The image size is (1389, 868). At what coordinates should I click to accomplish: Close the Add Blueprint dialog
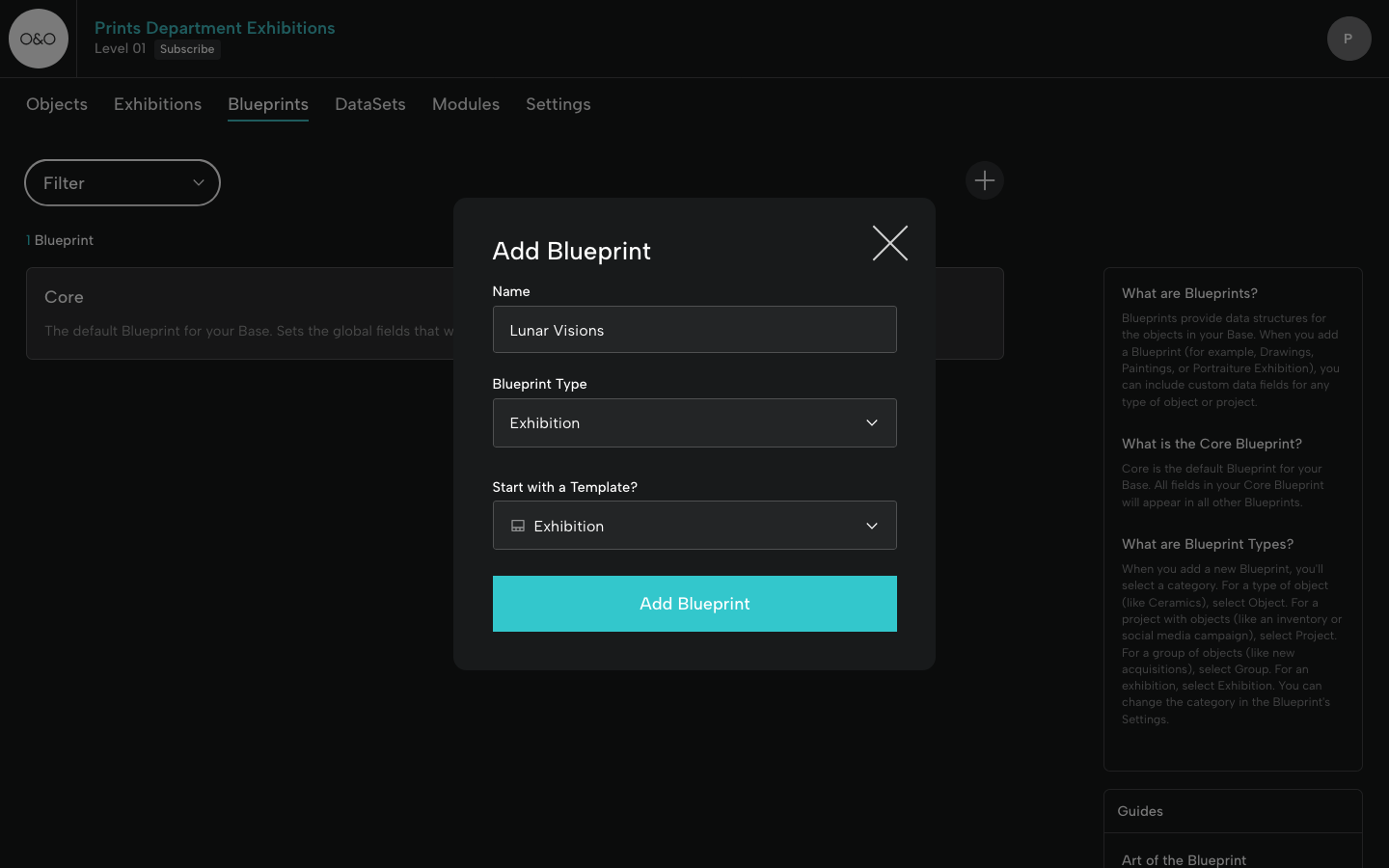click(x=889, y=243)
